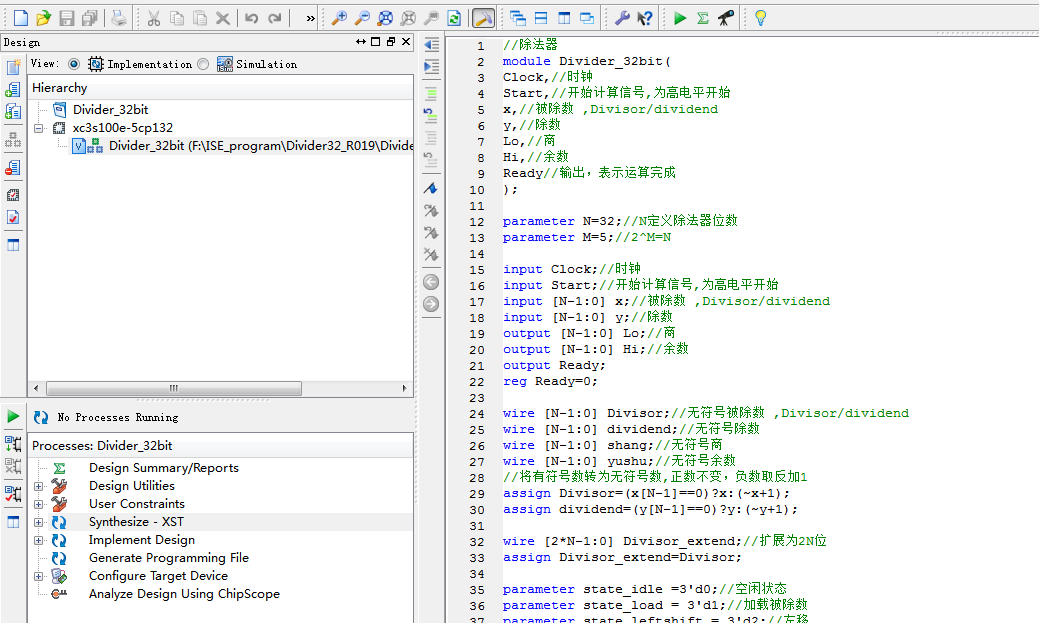This screenshot has width=1039, height=623.
Task: Click the lightbulb tips icon
Action: tap(760, 18)
